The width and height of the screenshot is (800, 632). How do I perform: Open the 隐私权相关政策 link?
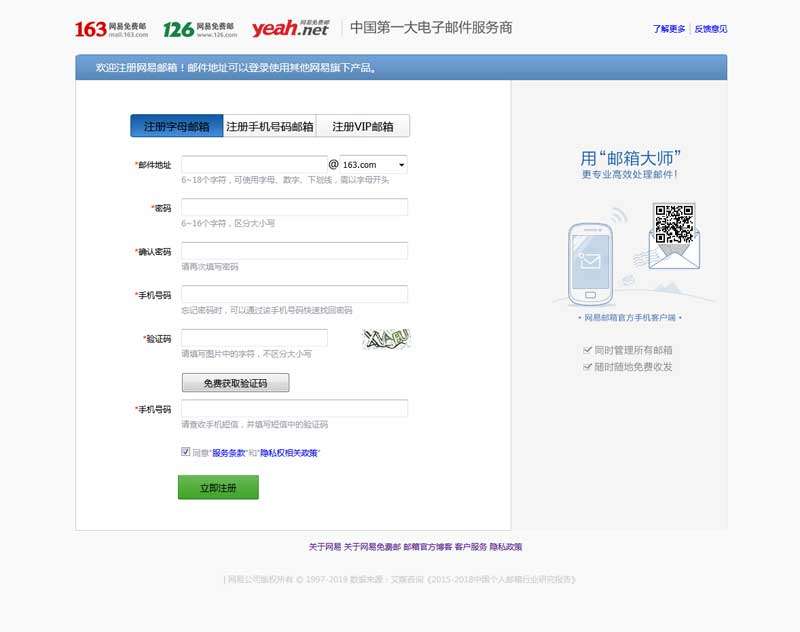coord(289,453)
